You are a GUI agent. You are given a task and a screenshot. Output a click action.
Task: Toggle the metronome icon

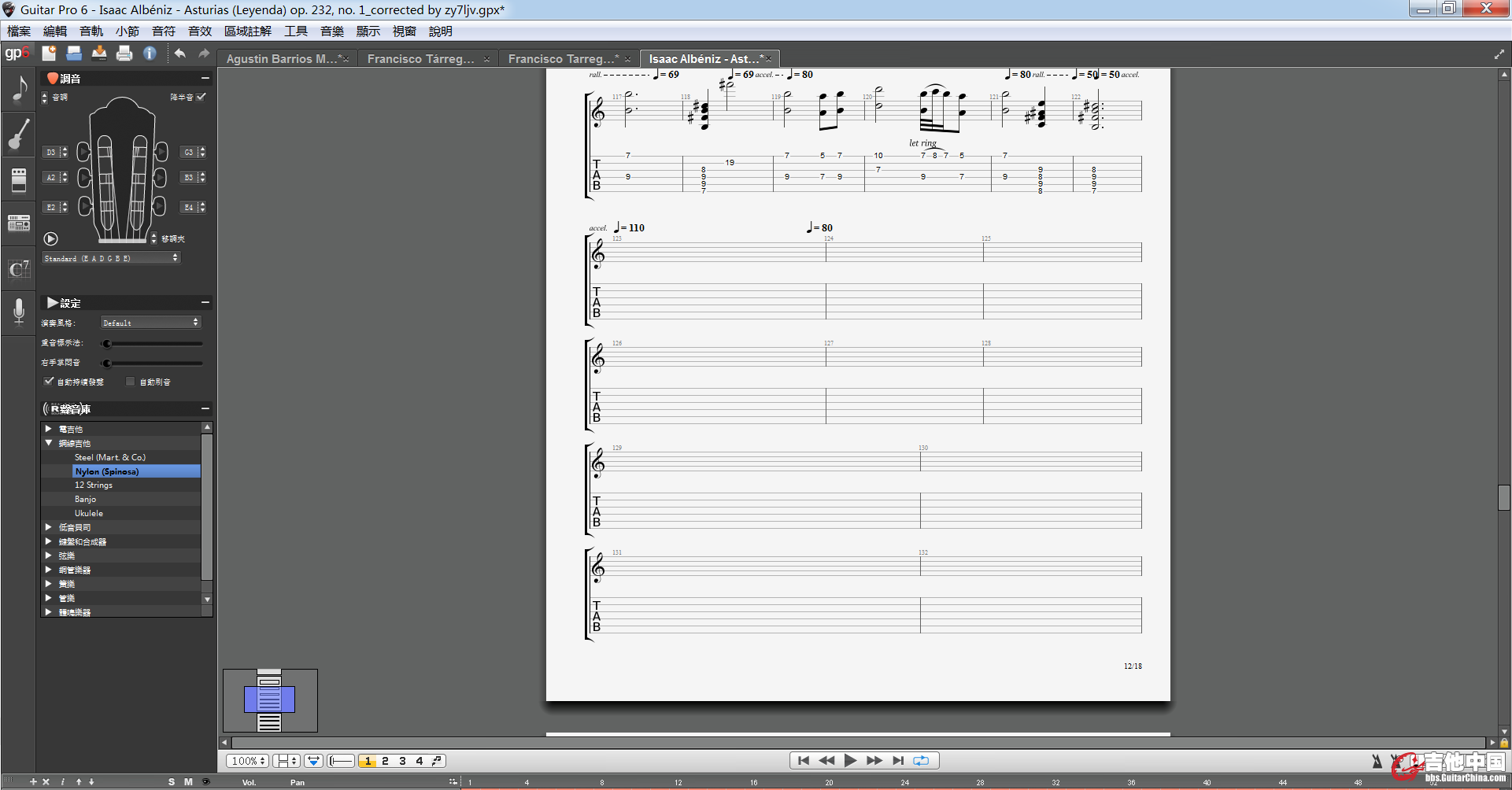[1377, 761]
